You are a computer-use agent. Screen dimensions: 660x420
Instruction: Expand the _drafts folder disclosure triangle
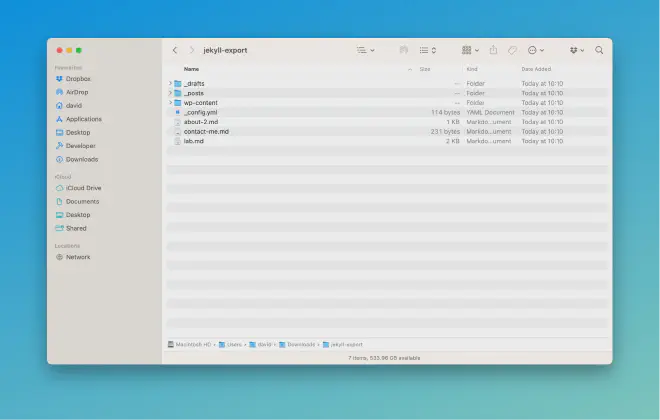(x=170, y=83)
